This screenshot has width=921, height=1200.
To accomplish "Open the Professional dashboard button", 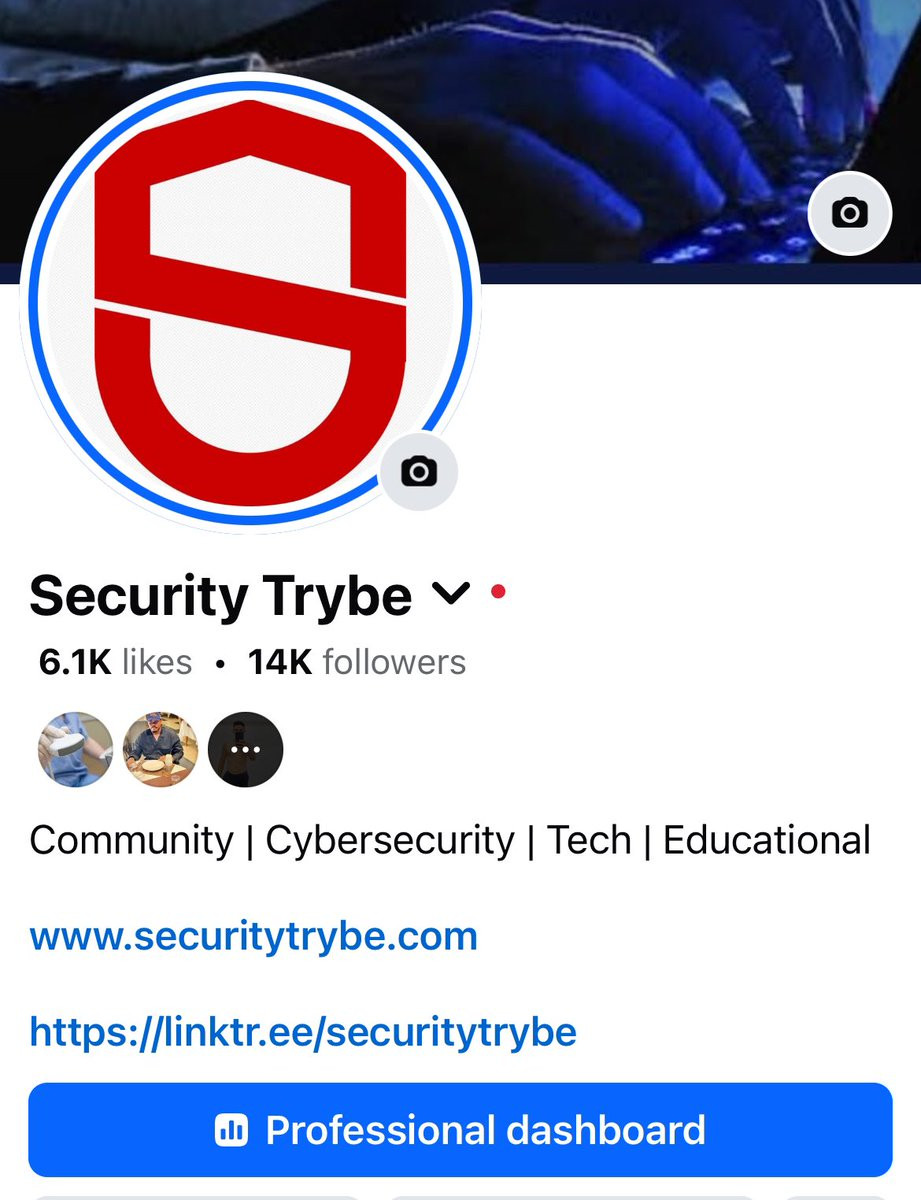I will tap(460, 1130).
